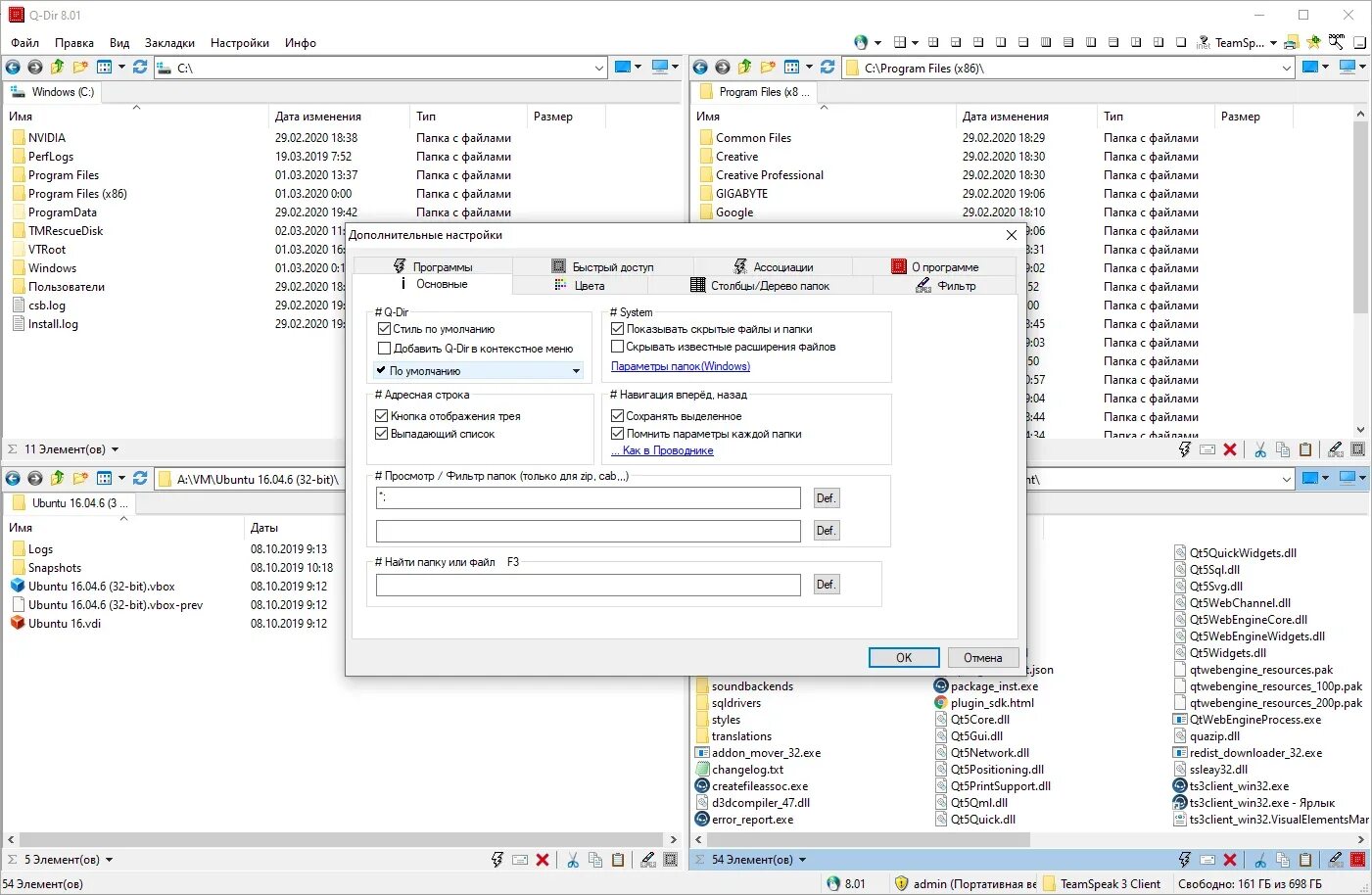
Task: Click the 'Найти папку или файл' input field
Action: pyautogui.click(x=589, y=585)
